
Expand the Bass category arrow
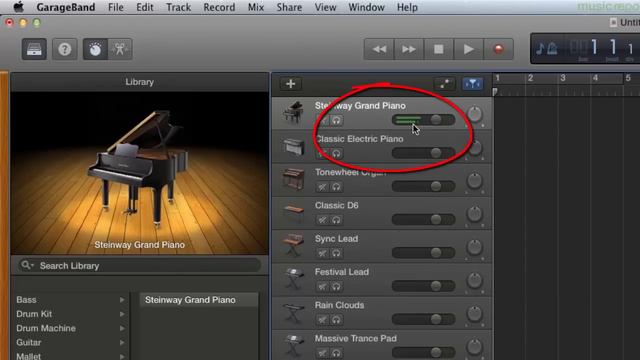click(122, 300)
